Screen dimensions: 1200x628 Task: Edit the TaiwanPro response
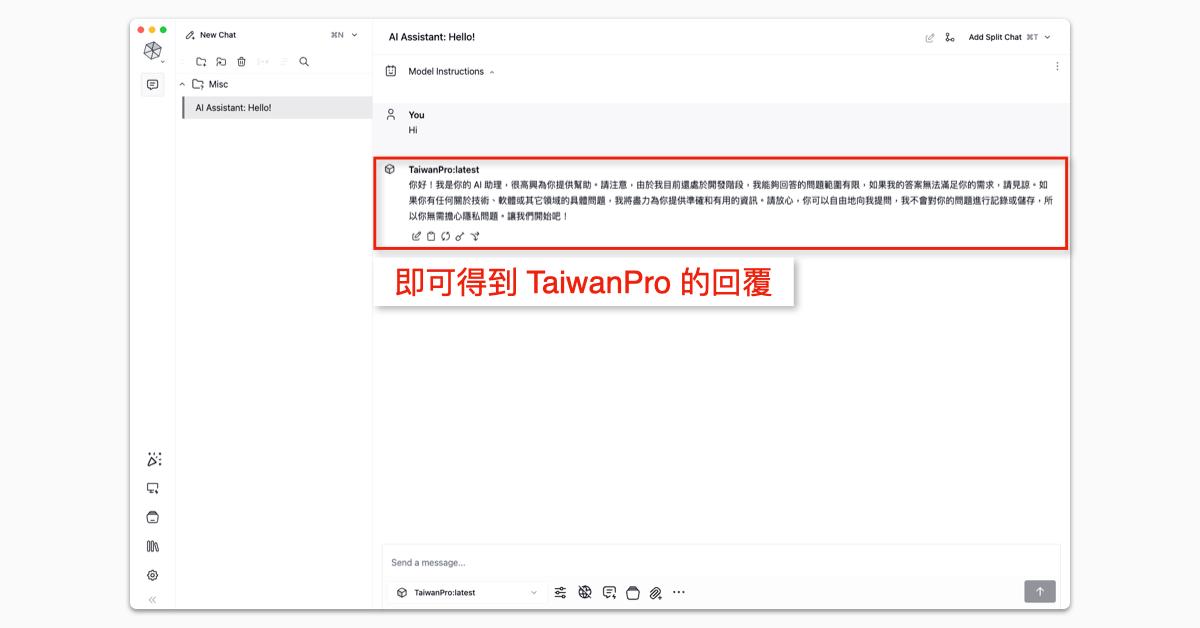click(417, 237)
